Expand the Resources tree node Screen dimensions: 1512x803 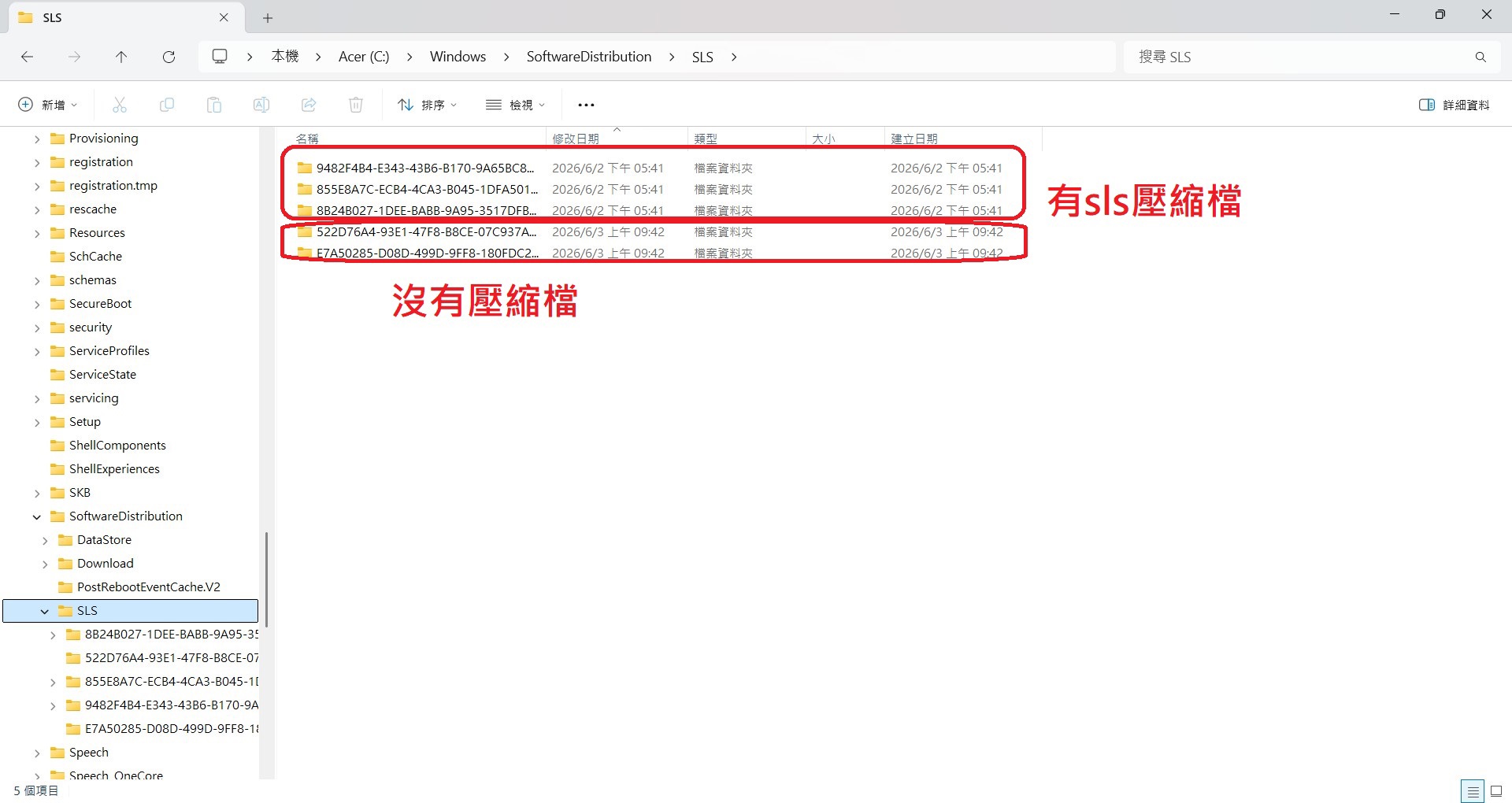coord(37,233)
